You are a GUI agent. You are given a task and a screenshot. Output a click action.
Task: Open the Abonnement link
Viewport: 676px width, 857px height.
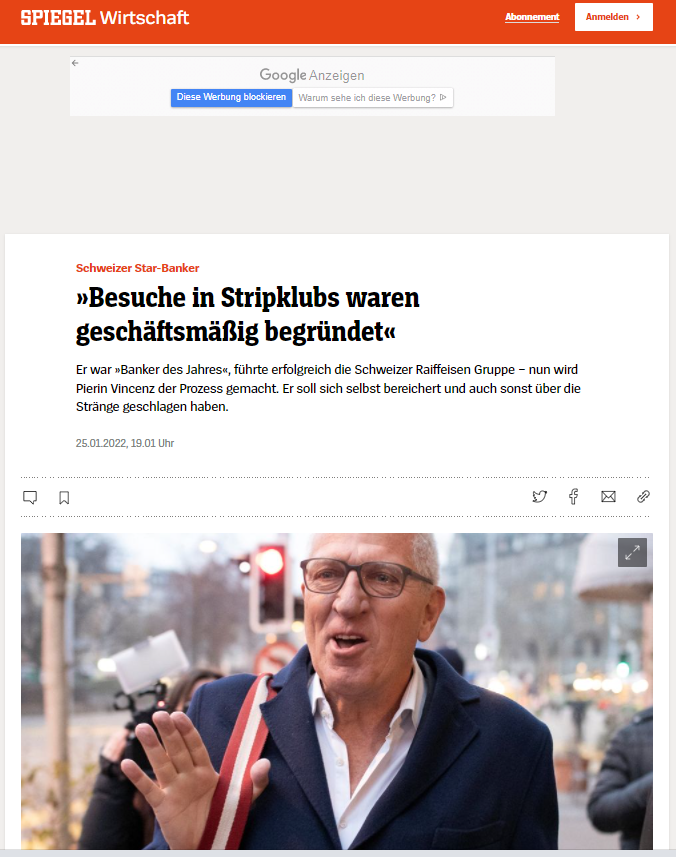click(532, 17)
